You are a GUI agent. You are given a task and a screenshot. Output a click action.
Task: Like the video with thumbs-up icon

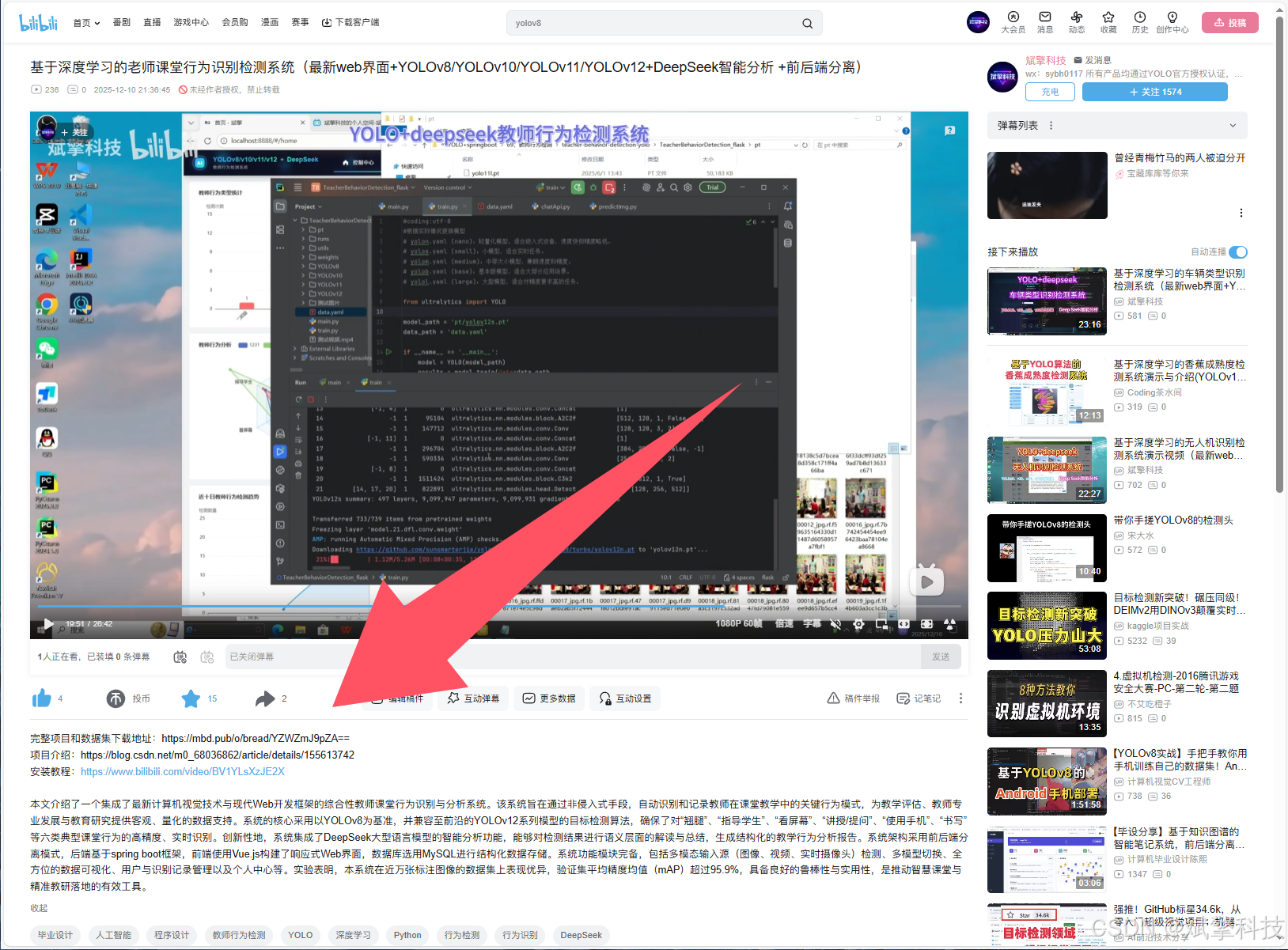tap(41, 698)
